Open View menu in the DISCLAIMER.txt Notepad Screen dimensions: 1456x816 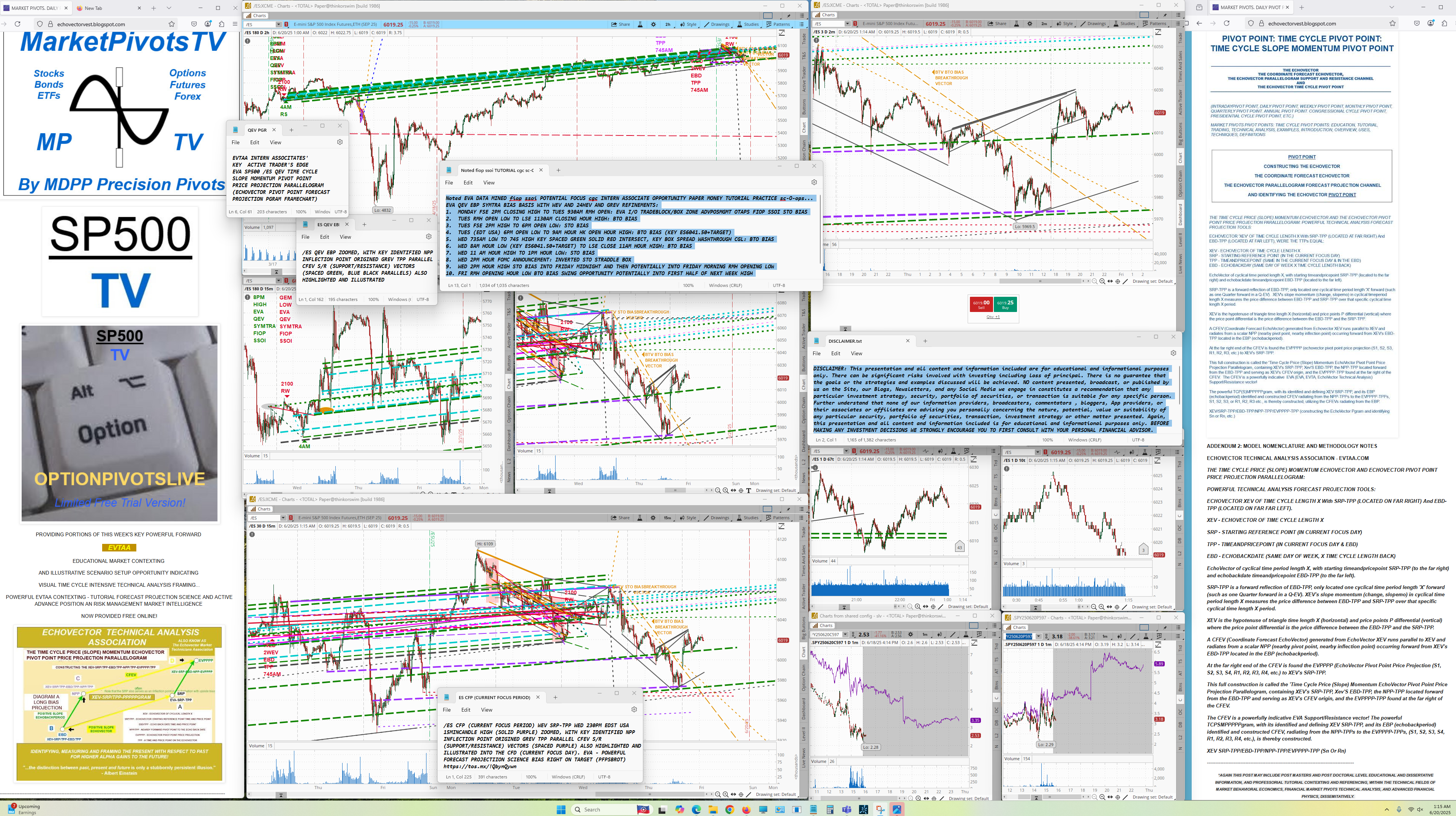coord(856,353)
